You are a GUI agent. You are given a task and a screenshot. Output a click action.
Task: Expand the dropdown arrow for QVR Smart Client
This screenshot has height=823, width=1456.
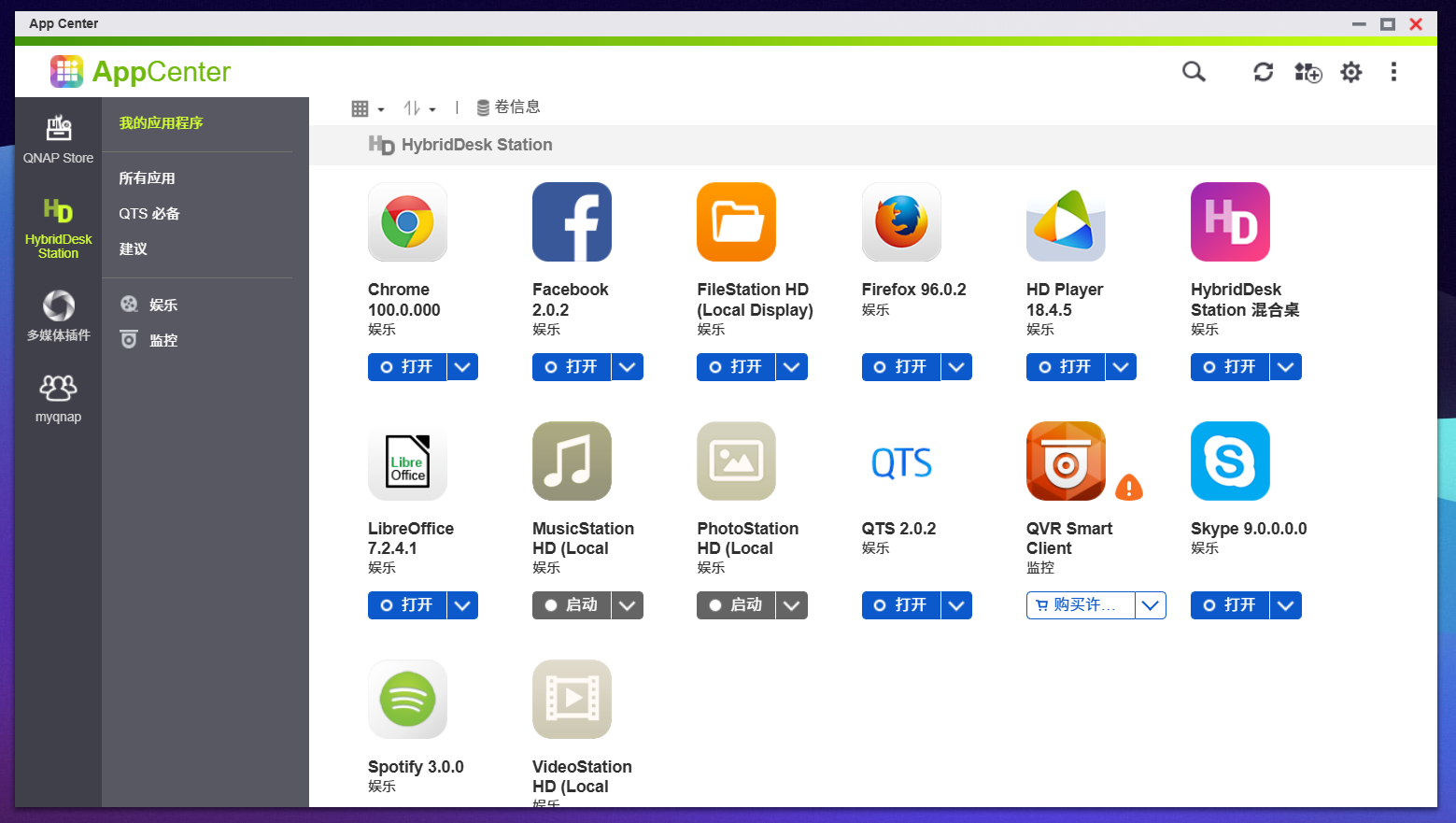[x=1151, y=605]
